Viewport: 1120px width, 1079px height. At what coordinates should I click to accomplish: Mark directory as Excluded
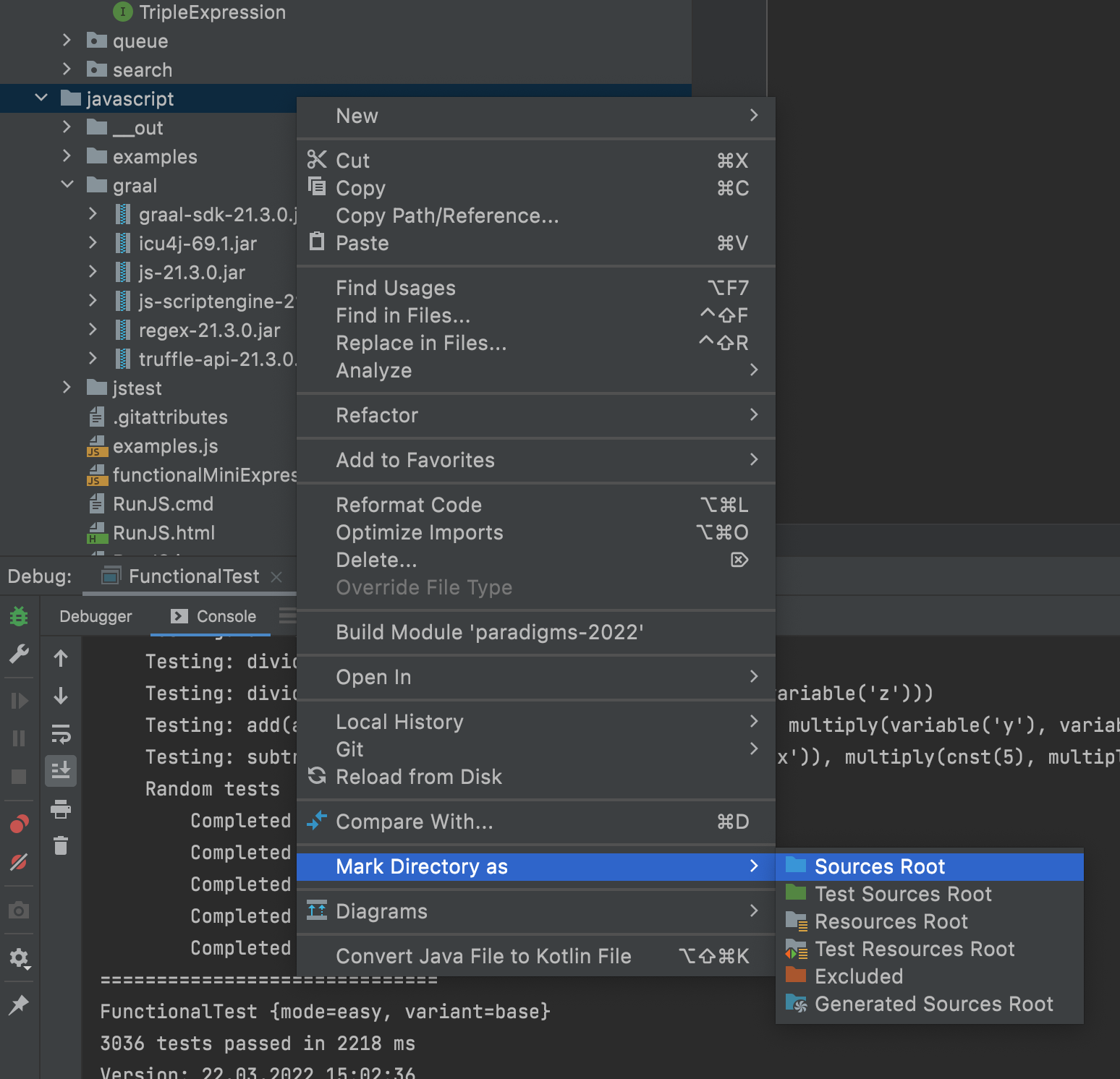pyautogui.click(x=929, y=976)
